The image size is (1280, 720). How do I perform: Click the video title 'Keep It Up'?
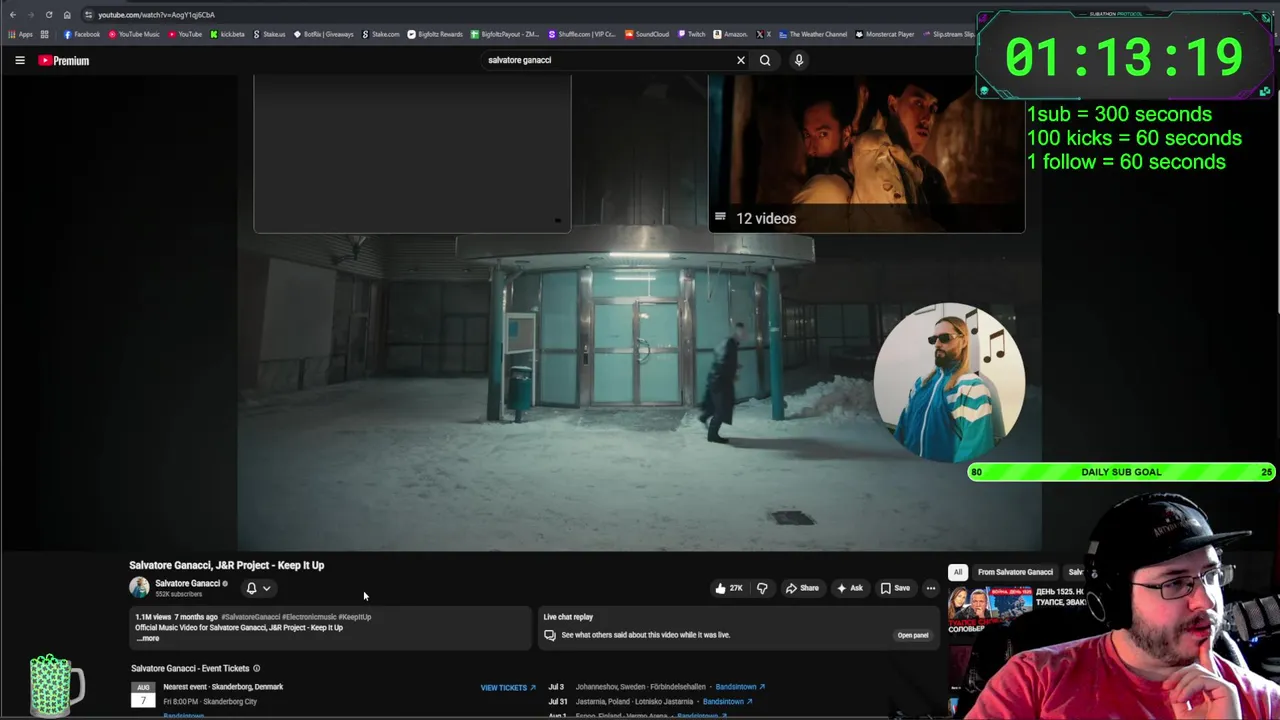pyautogui.click(x=227, y=565)
